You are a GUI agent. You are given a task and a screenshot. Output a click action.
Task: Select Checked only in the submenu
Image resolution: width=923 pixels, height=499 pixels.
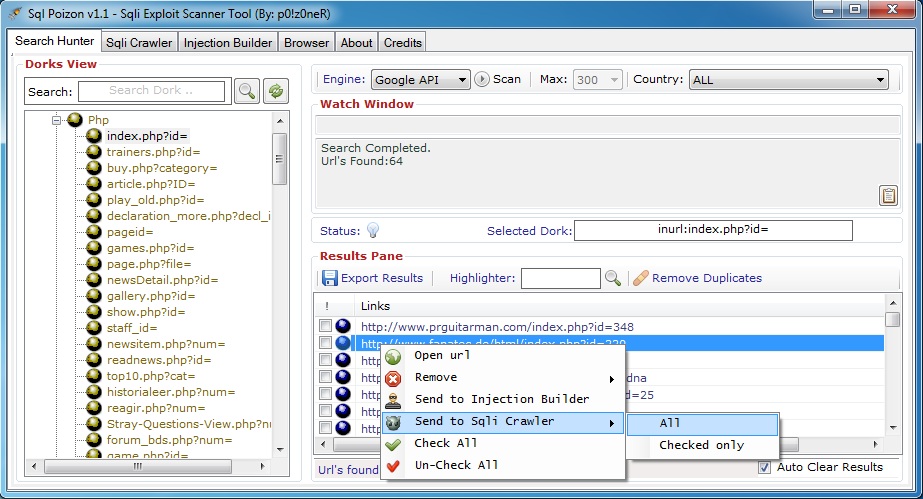click(x=702, y=445)
